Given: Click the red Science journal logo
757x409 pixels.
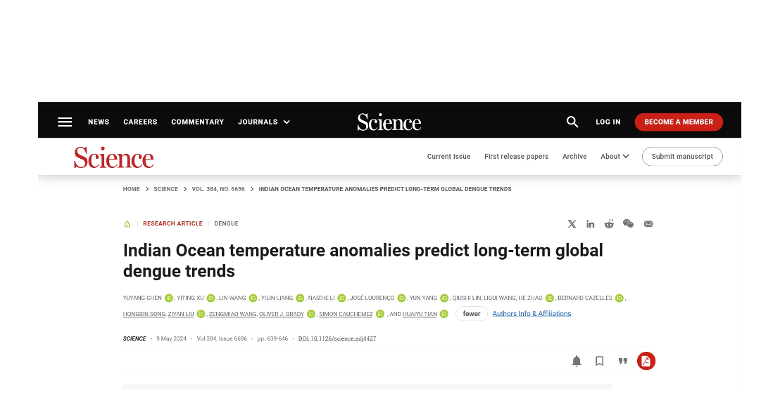Looking at the screenshot, I should 114,158.
